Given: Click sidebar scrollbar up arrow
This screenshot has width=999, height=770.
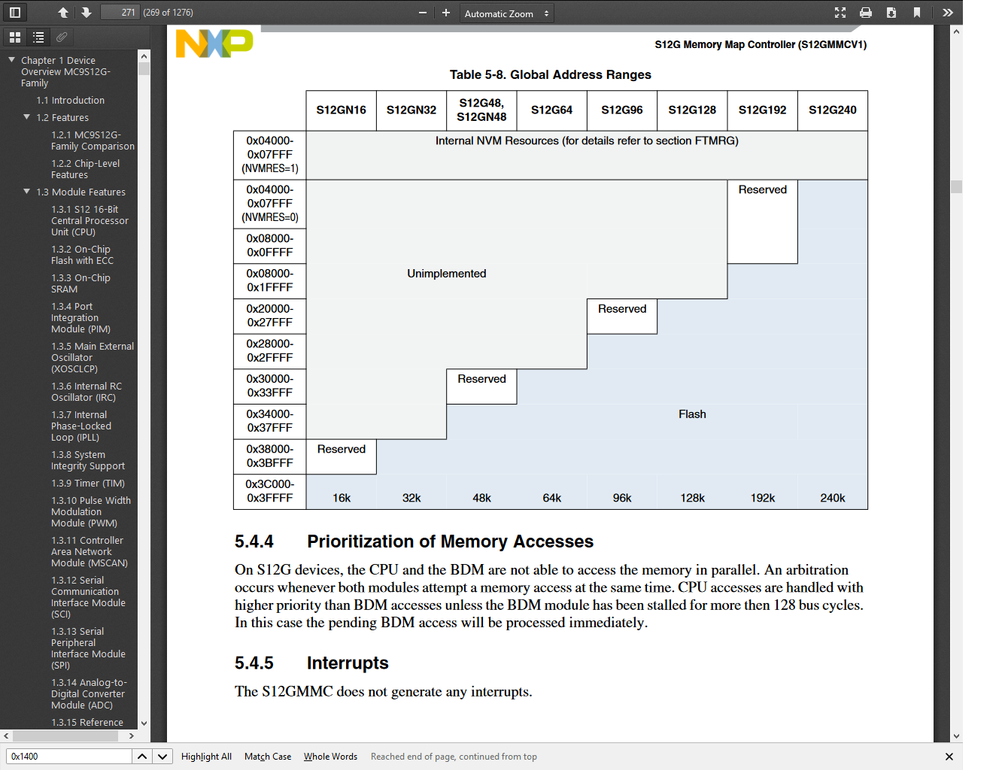Looking at the screenshot, I should (144, 56).
